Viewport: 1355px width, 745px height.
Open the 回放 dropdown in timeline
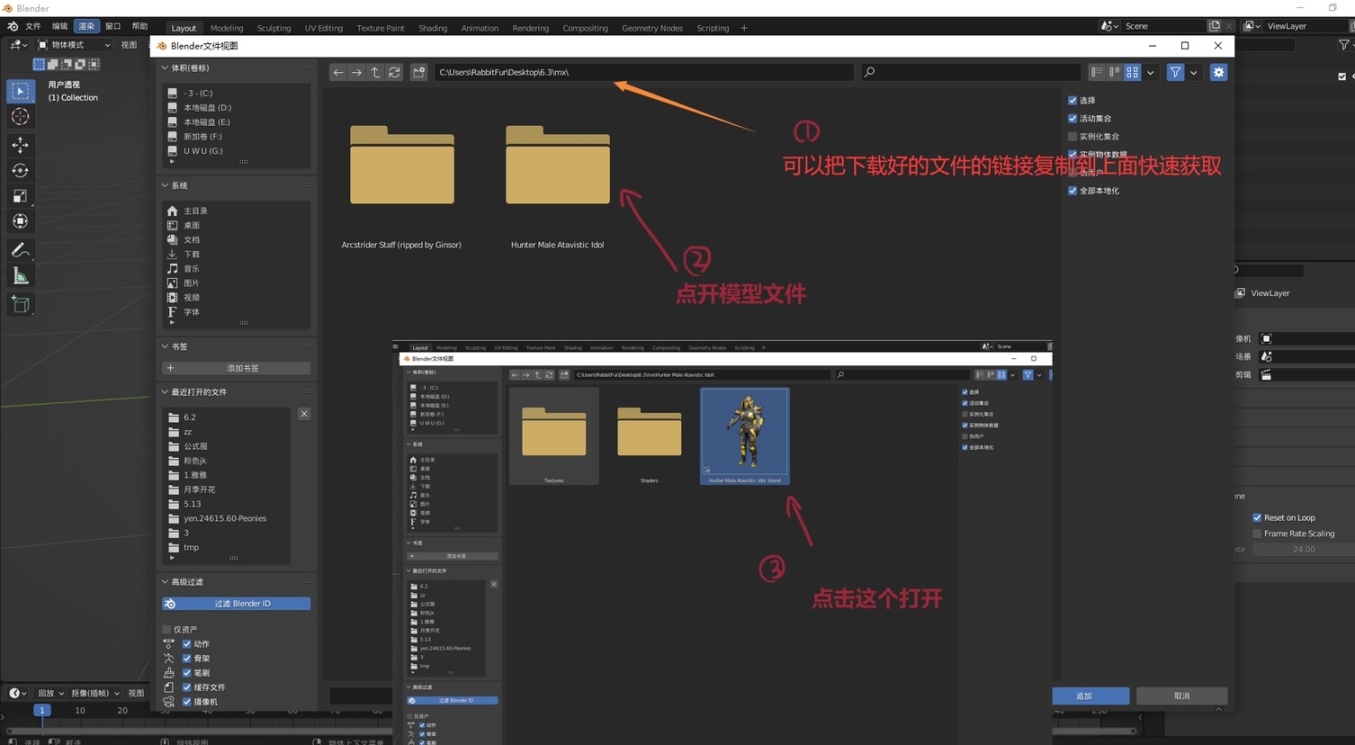50,693
